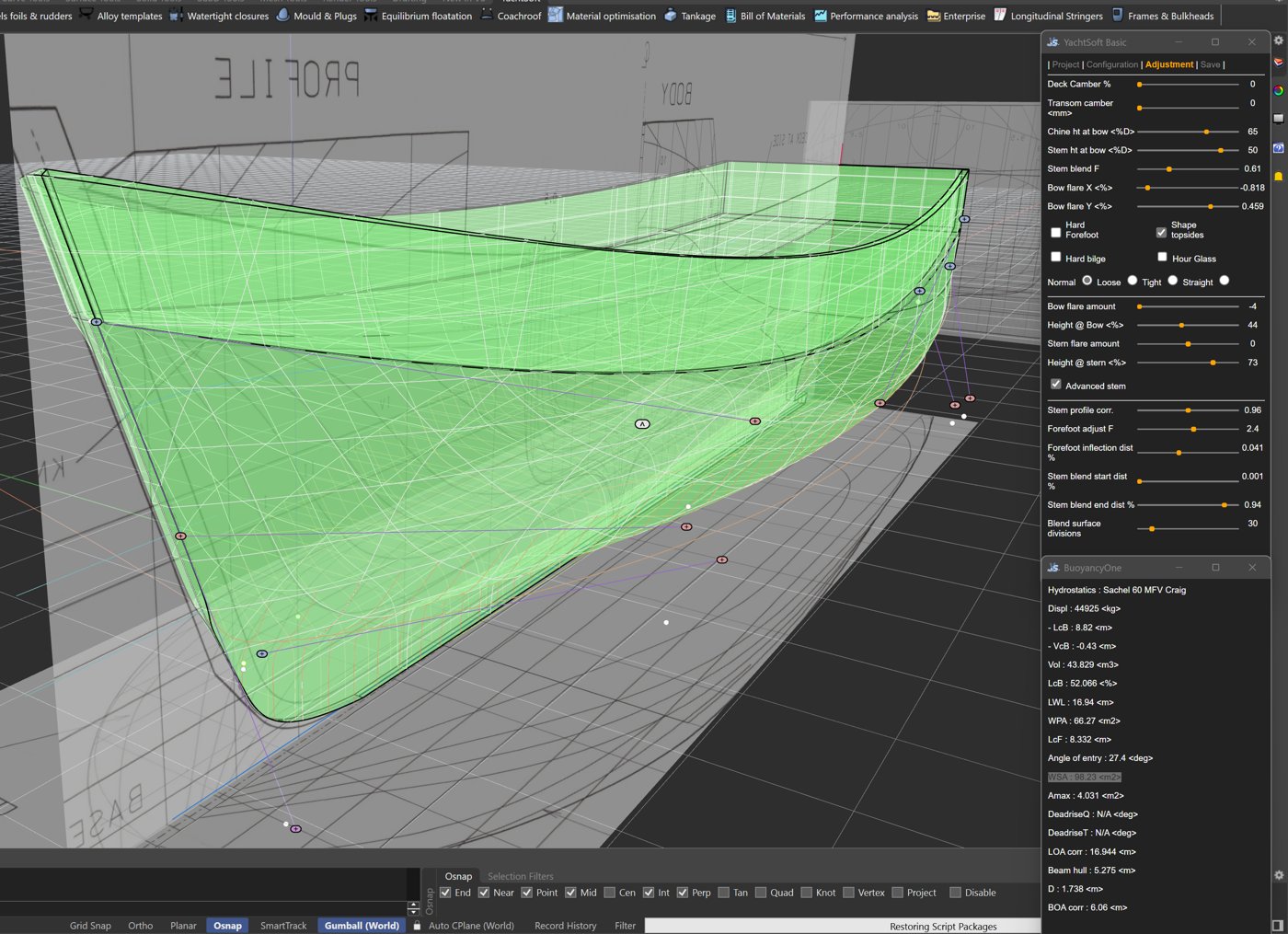Open the color wheel materials panel icon
The height and width of the screenshot is (934, 1288).
coord(1278,91)
